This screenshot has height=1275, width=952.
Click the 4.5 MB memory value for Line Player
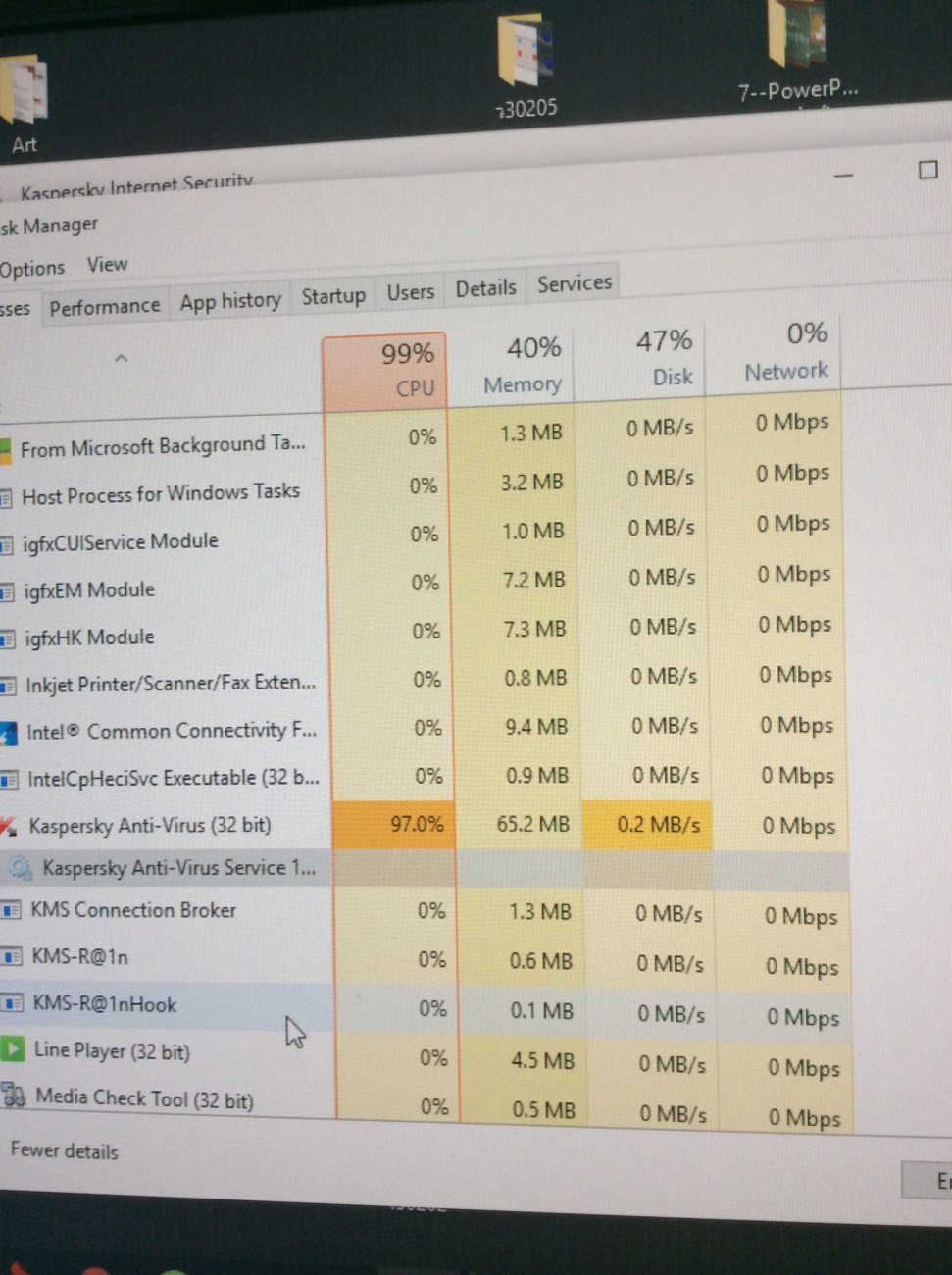pos(542,1060)
